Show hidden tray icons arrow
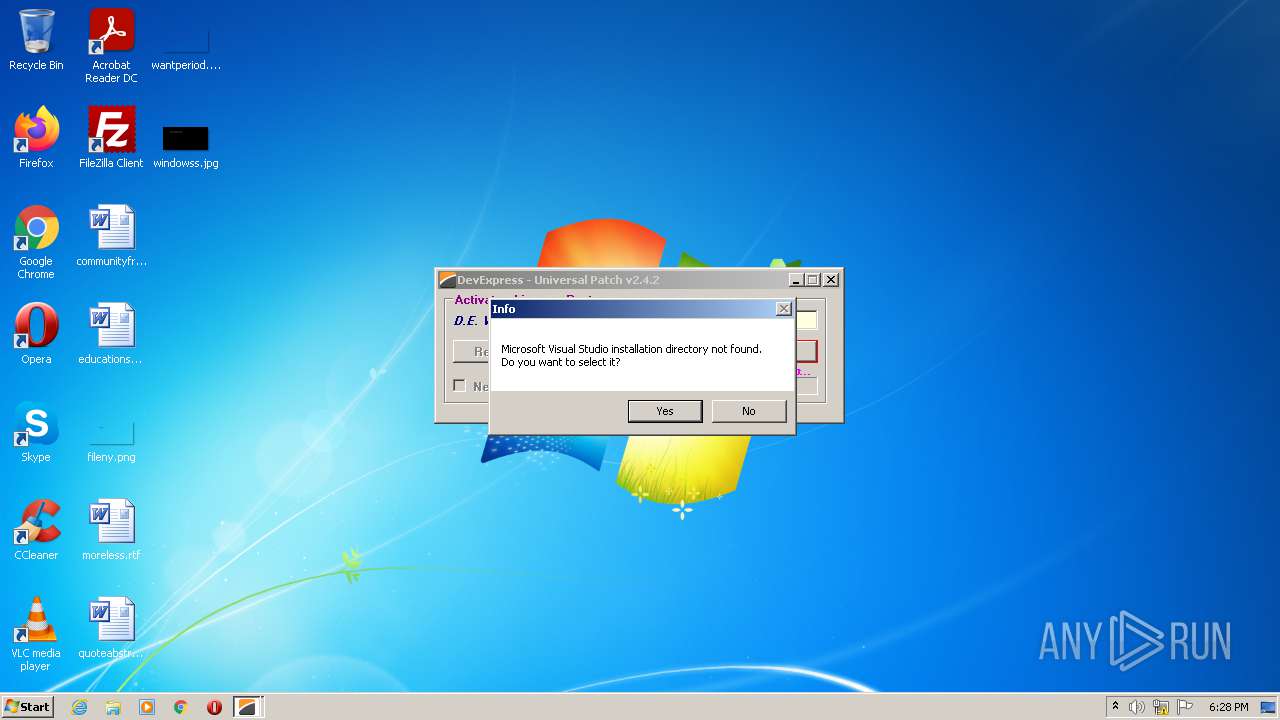The height and width of the screenshot is (720, 1280). [x=1115, y=707]
